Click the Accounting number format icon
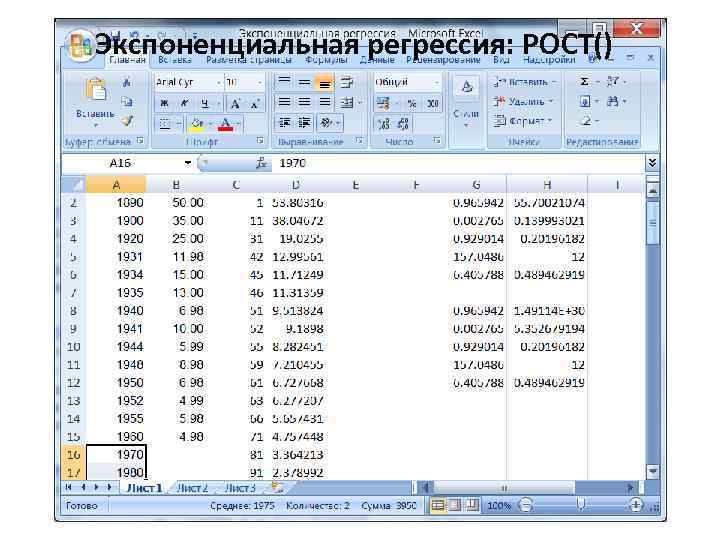Viewport: 720px width, 540px height. pos(383,104)
